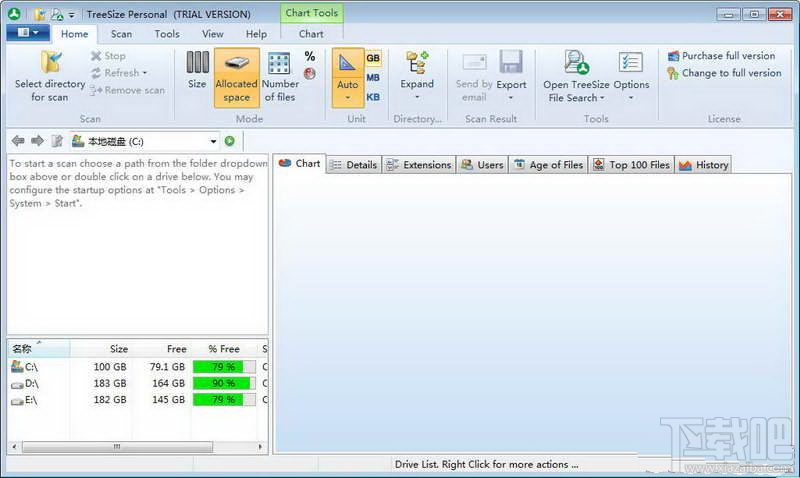Click the TreeSize app icon in title bar

tap(14, 14)
